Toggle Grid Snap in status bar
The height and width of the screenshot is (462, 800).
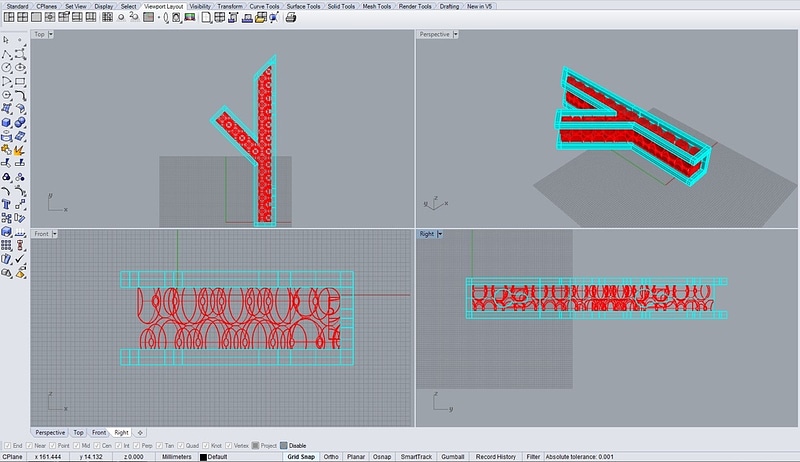(x=301, y=457)
